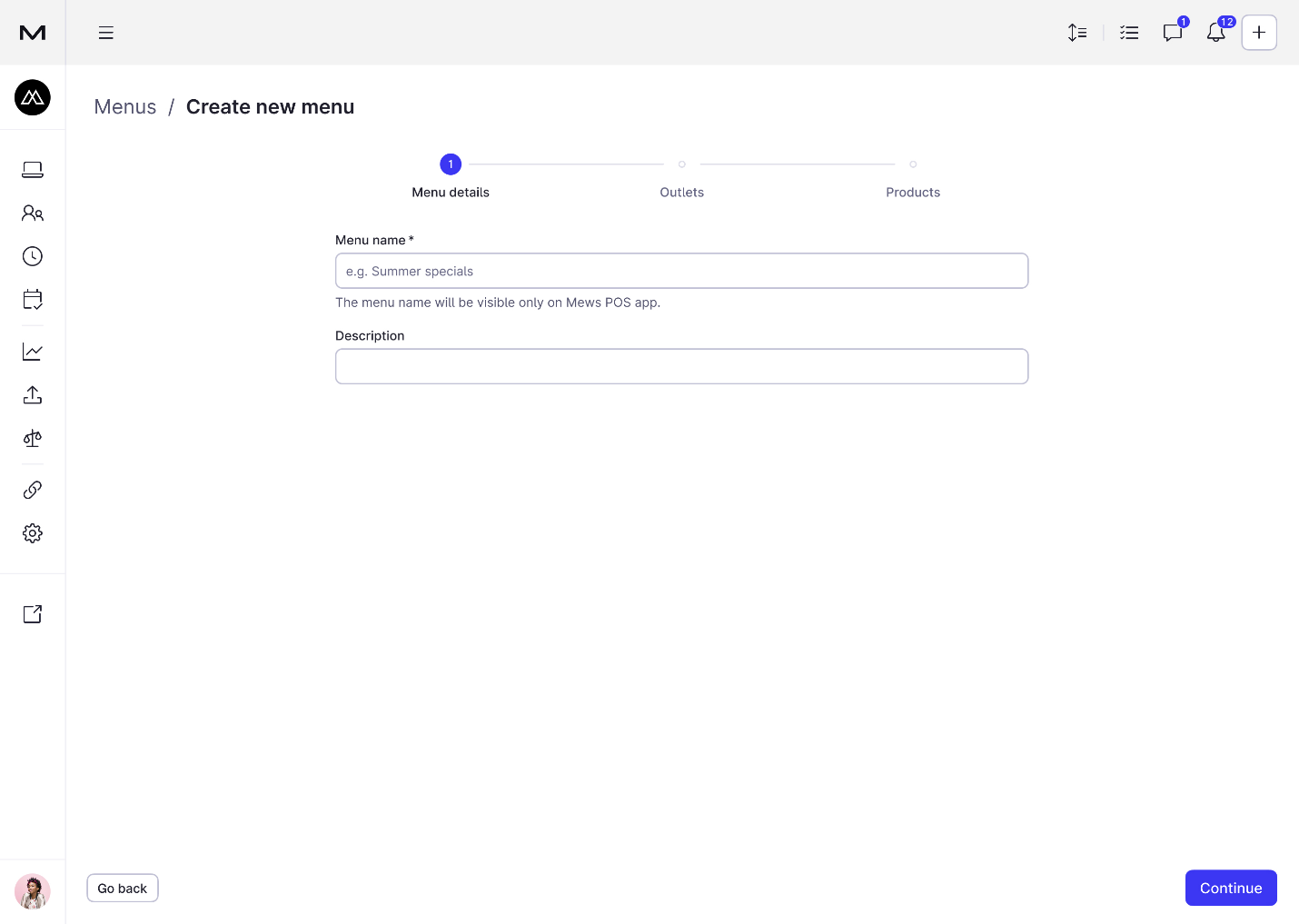The height and width of the screenshot is (924, 1299).
Task: Click the Mews logo avatar
Action: pos(33,97)
